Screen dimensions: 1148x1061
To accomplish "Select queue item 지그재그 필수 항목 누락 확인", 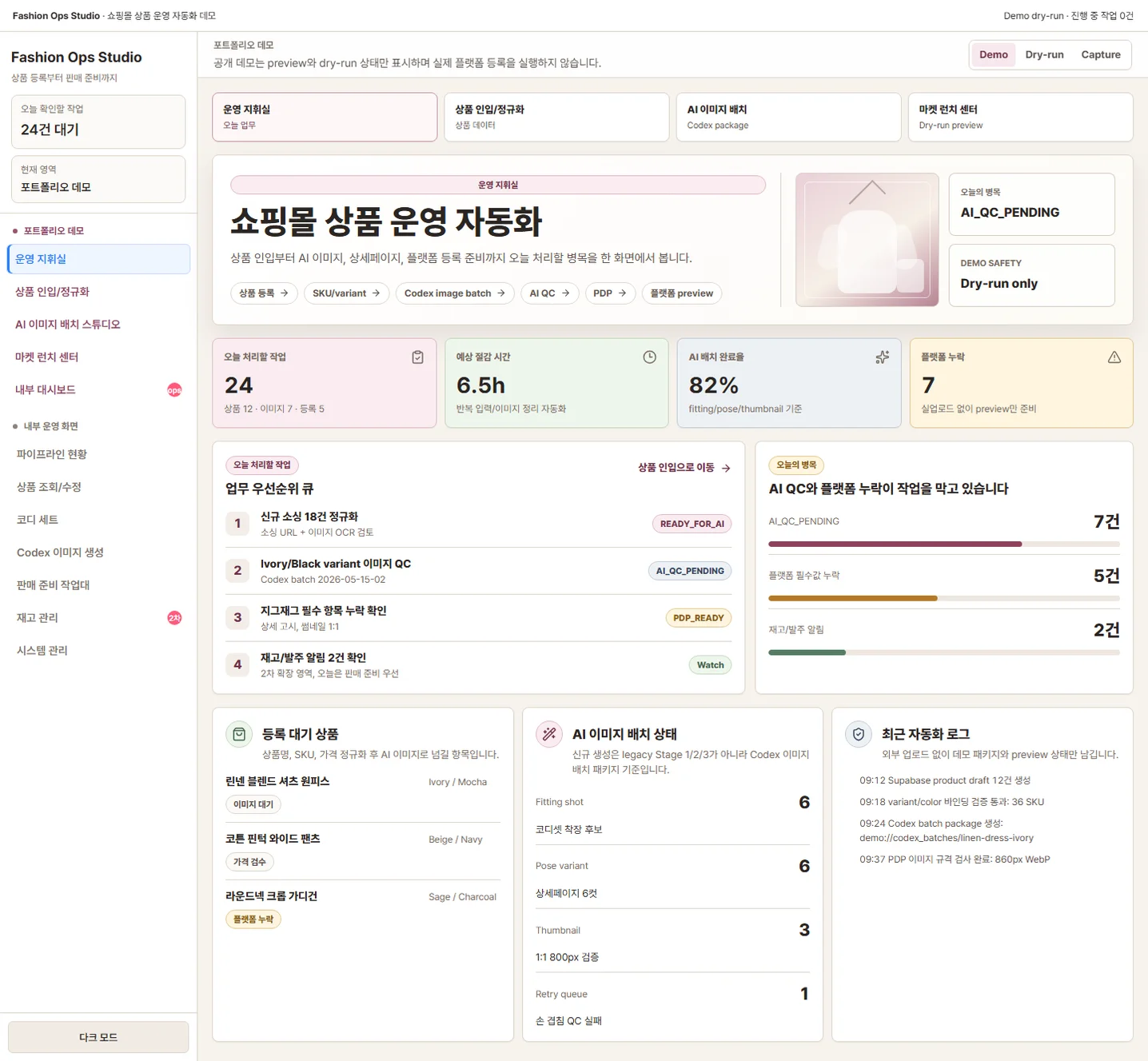I will click(478, 619).
